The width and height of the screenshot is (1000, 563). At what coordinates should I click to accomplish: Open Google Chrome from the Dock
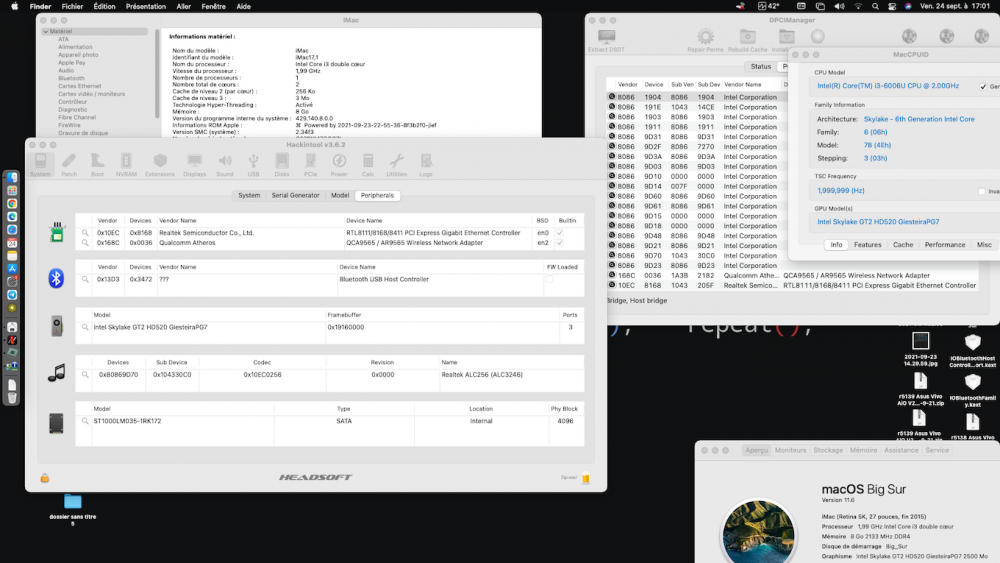(x=12, y=203)
